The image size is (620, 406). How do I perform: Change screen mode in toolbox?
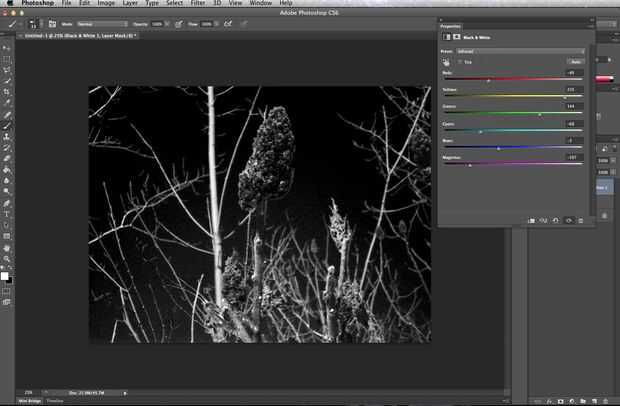6,302
